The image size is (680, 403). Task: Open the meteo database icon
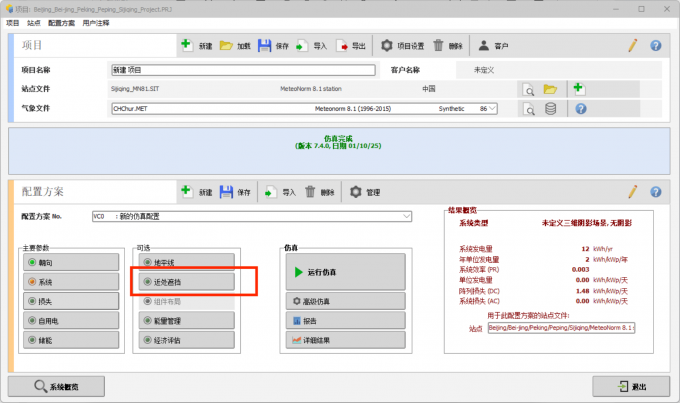click(550, 108)
